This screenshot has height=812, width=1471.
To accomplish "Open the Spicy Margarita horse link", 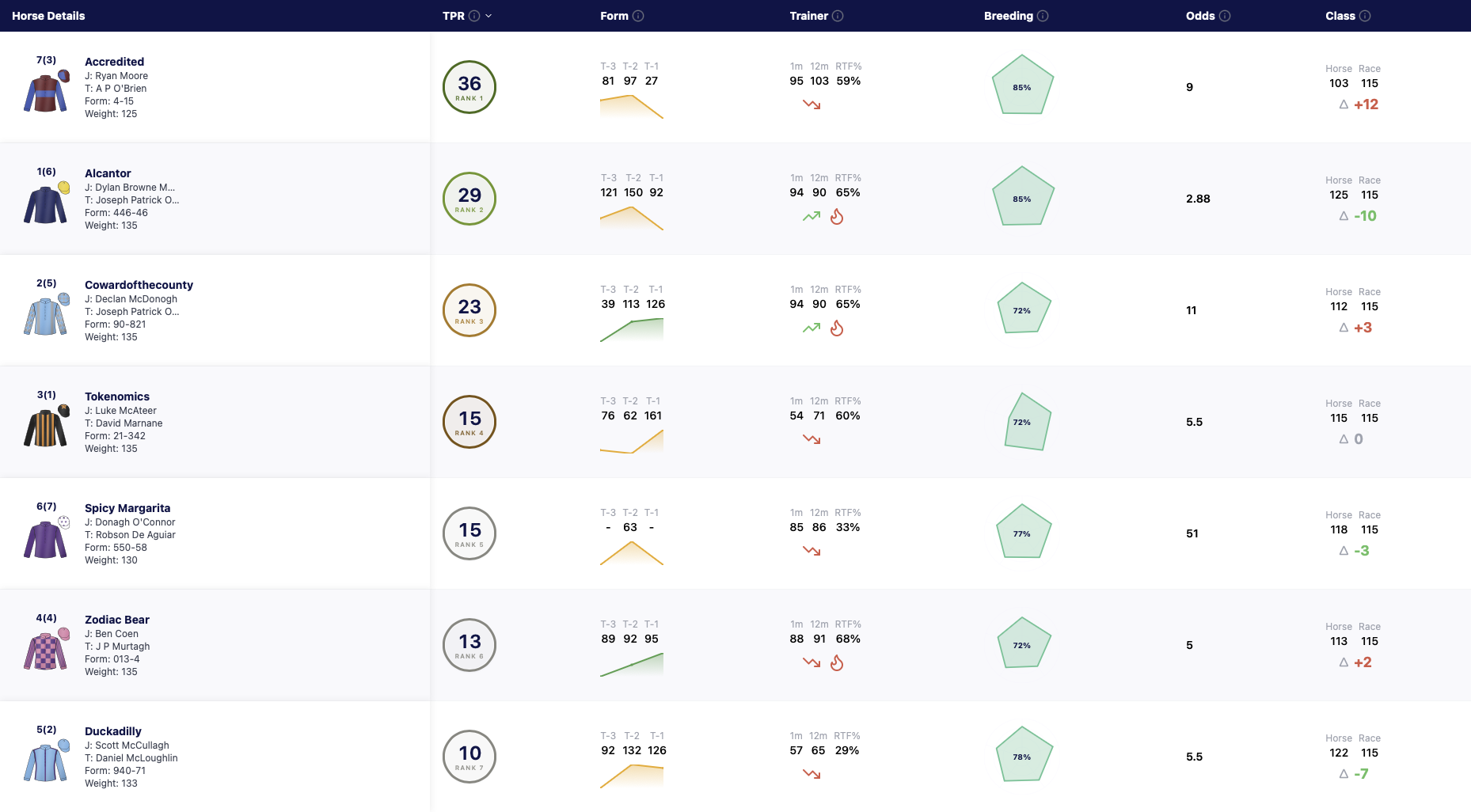I will (127, 508).
